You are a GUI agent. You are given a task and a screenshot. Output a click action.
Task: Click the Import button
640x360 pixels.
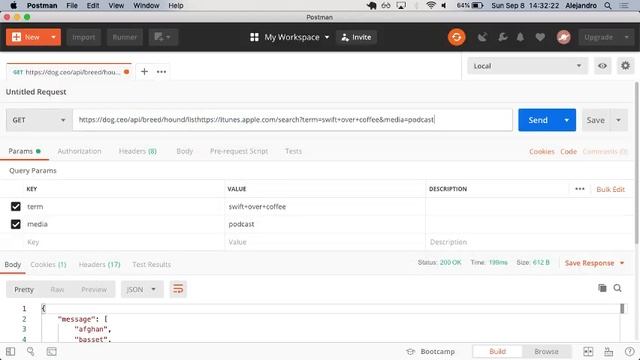tap(84, 37)
